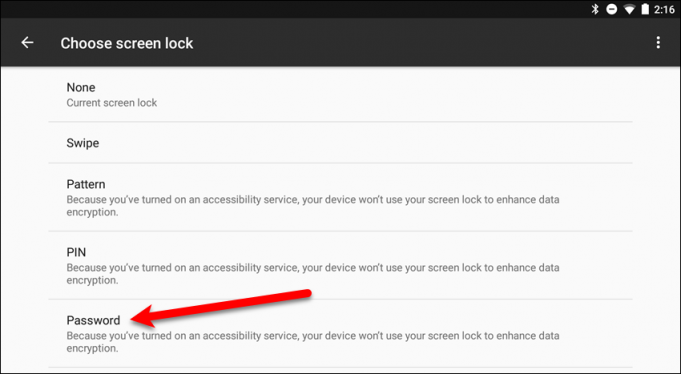Click the empty area of the dark app bar
The image size is (681, 374).
(x=421, y=43)
